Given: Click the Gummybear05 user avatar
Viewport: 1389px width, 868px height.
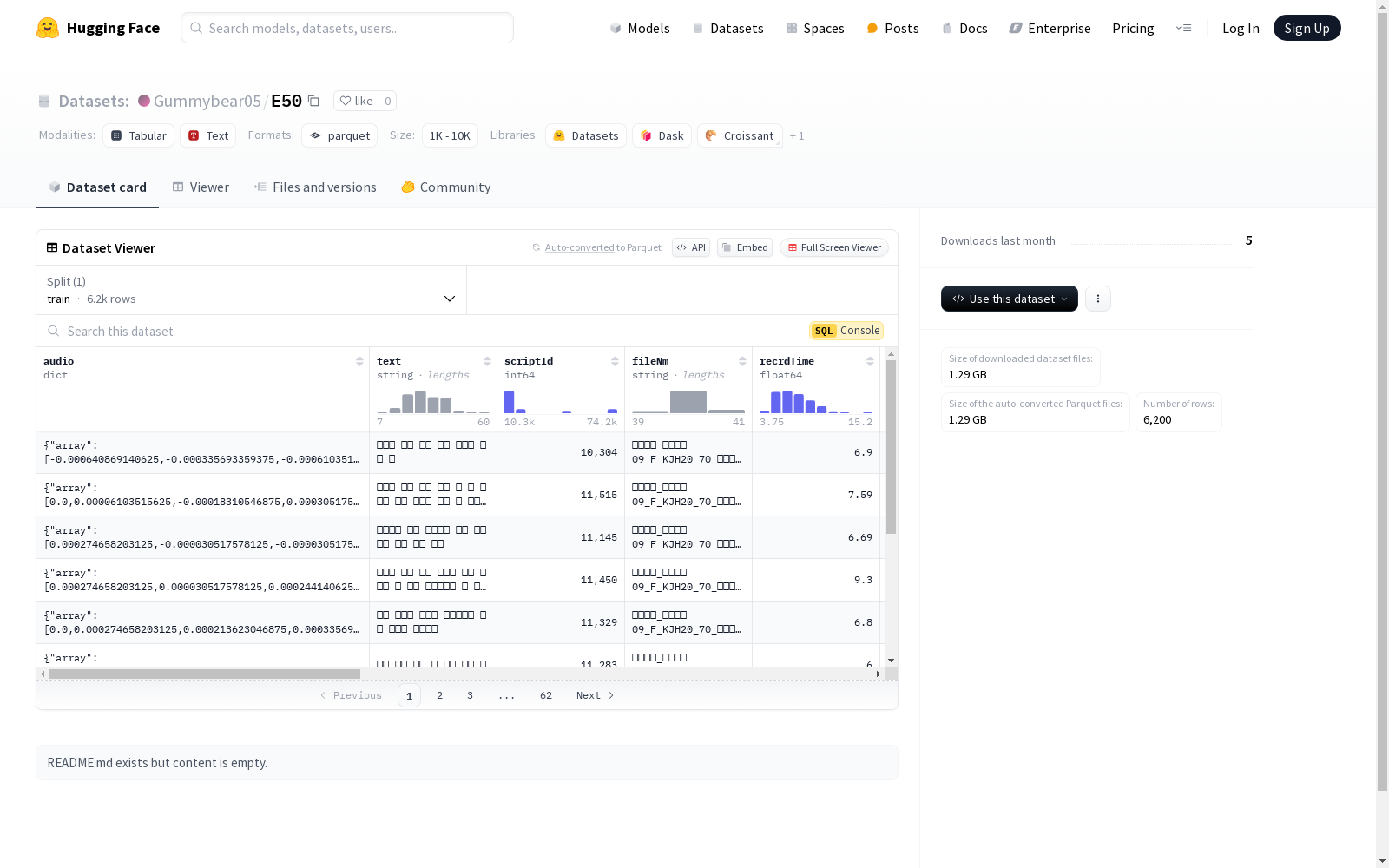Looking at the screenshot, I should 144,101.
